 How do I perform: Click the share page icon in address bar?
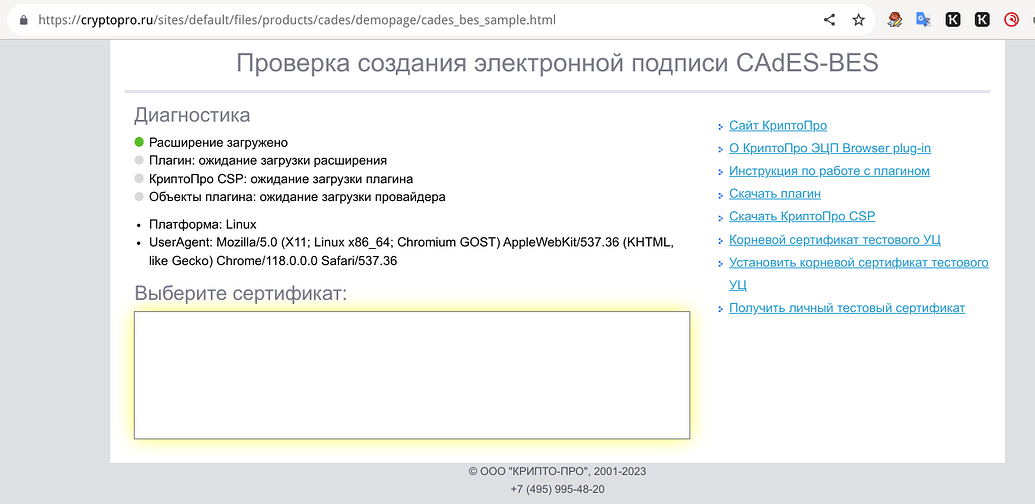click(829, 20)
